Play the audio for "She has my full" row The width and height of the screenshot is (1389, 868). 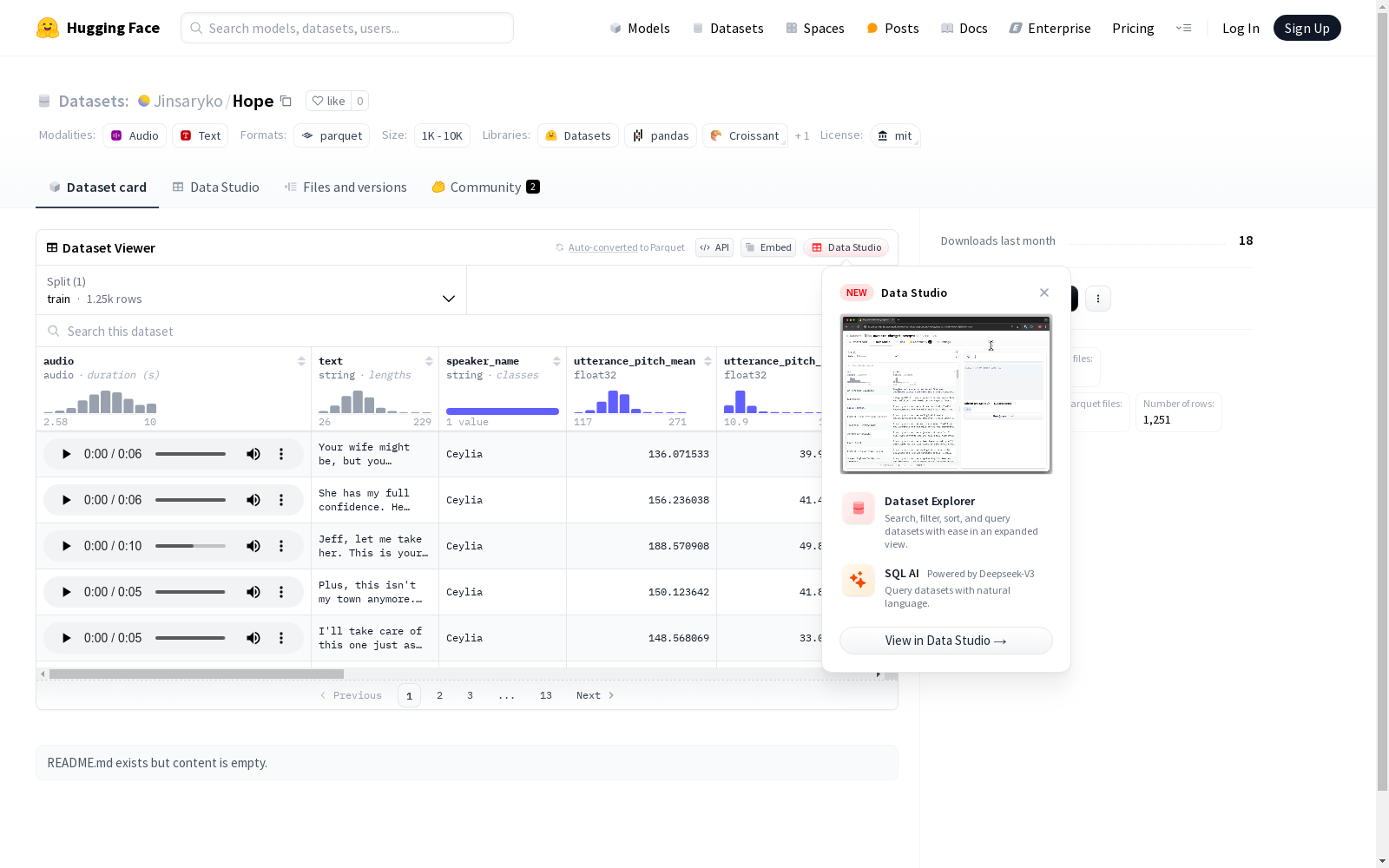(x=66, y=500)
